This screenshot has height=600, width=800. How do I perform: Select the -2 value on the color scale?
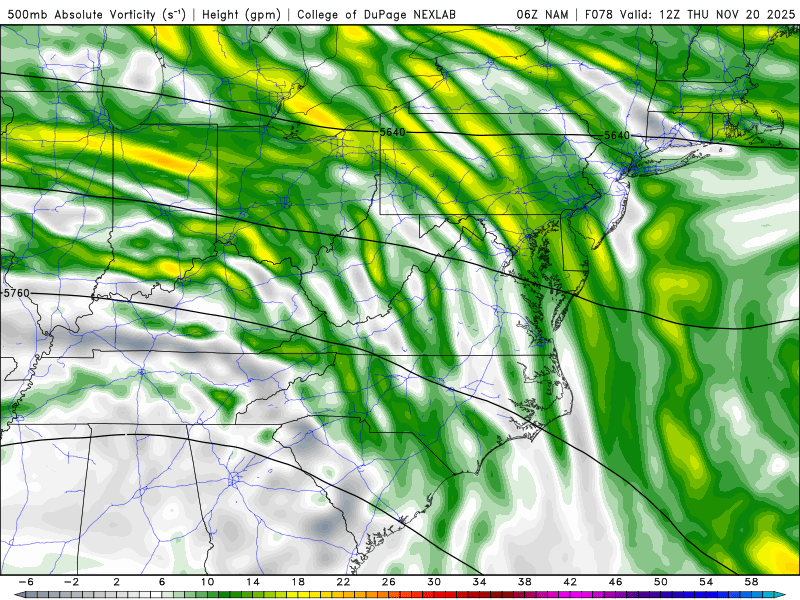point(71,582)
